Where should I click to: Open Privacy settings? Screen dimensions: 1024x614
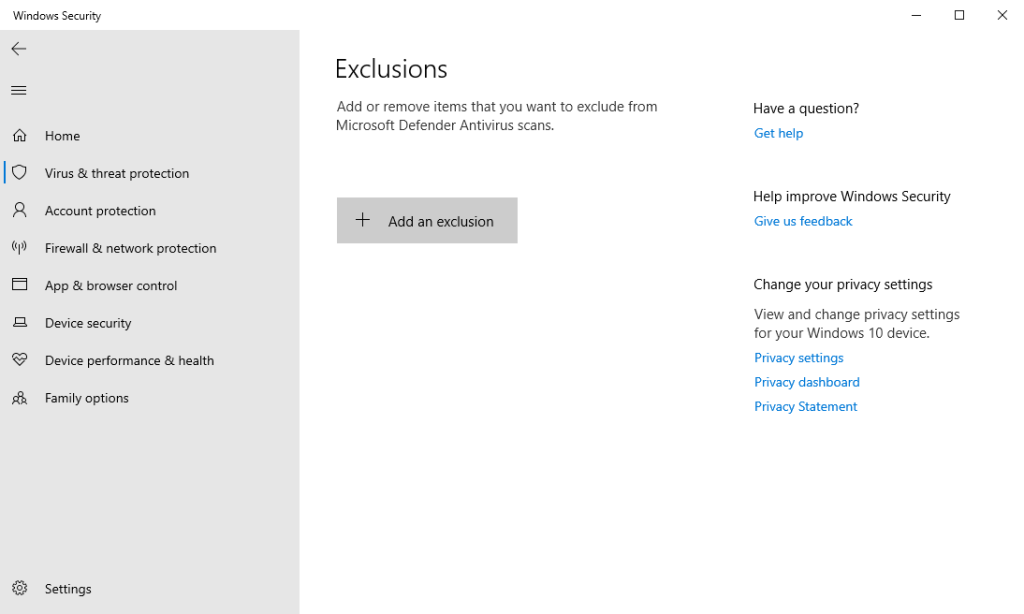click(x=798, y=357)
